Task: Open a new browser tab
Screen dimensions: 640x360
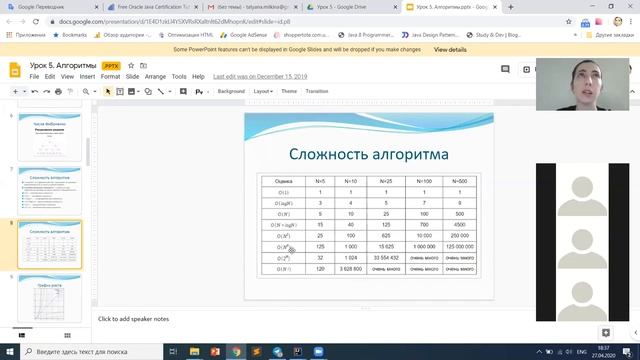Action: pyautogui.click(x=511, y=7)
